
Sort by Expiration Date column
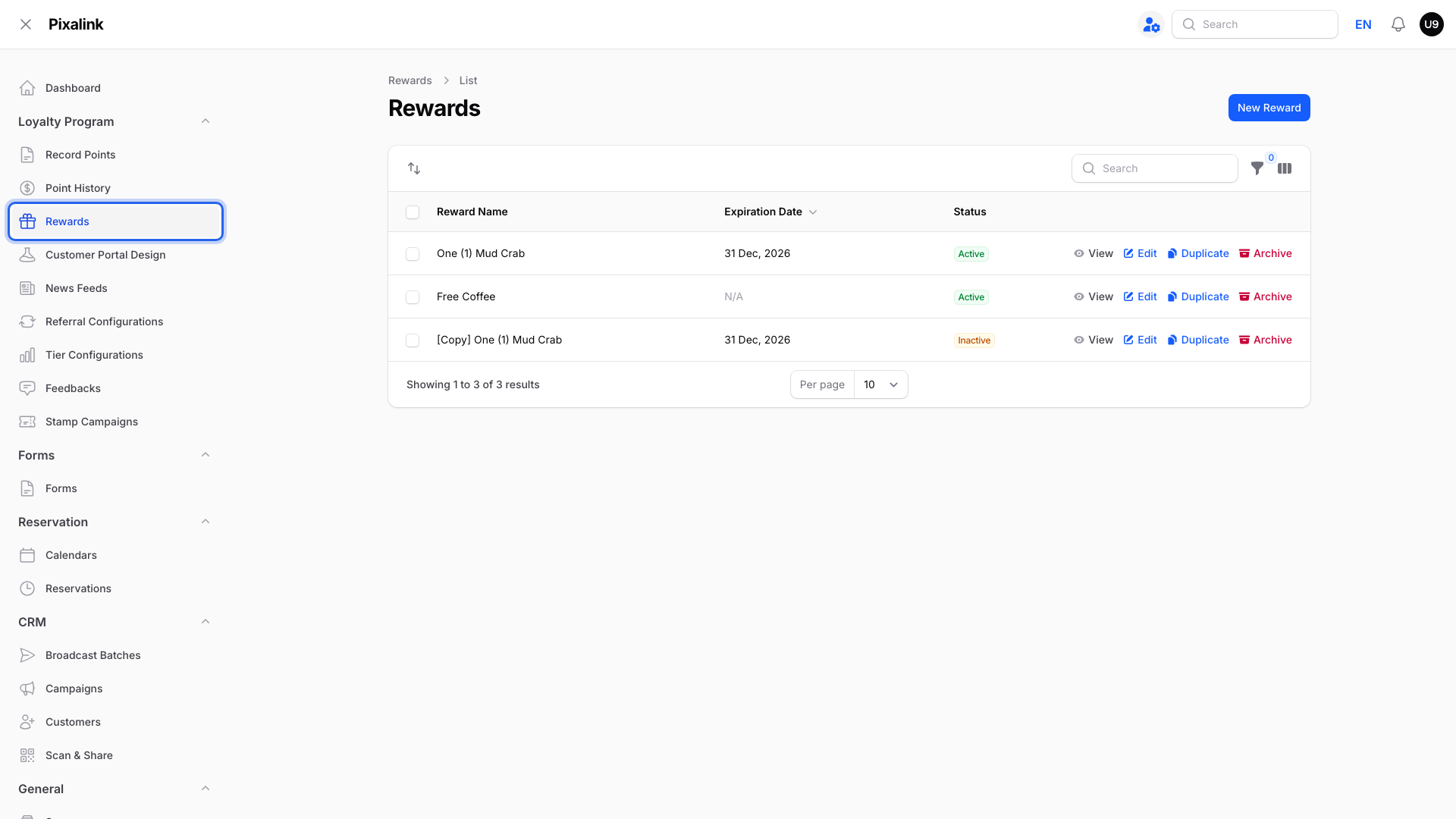pos(770,212)
